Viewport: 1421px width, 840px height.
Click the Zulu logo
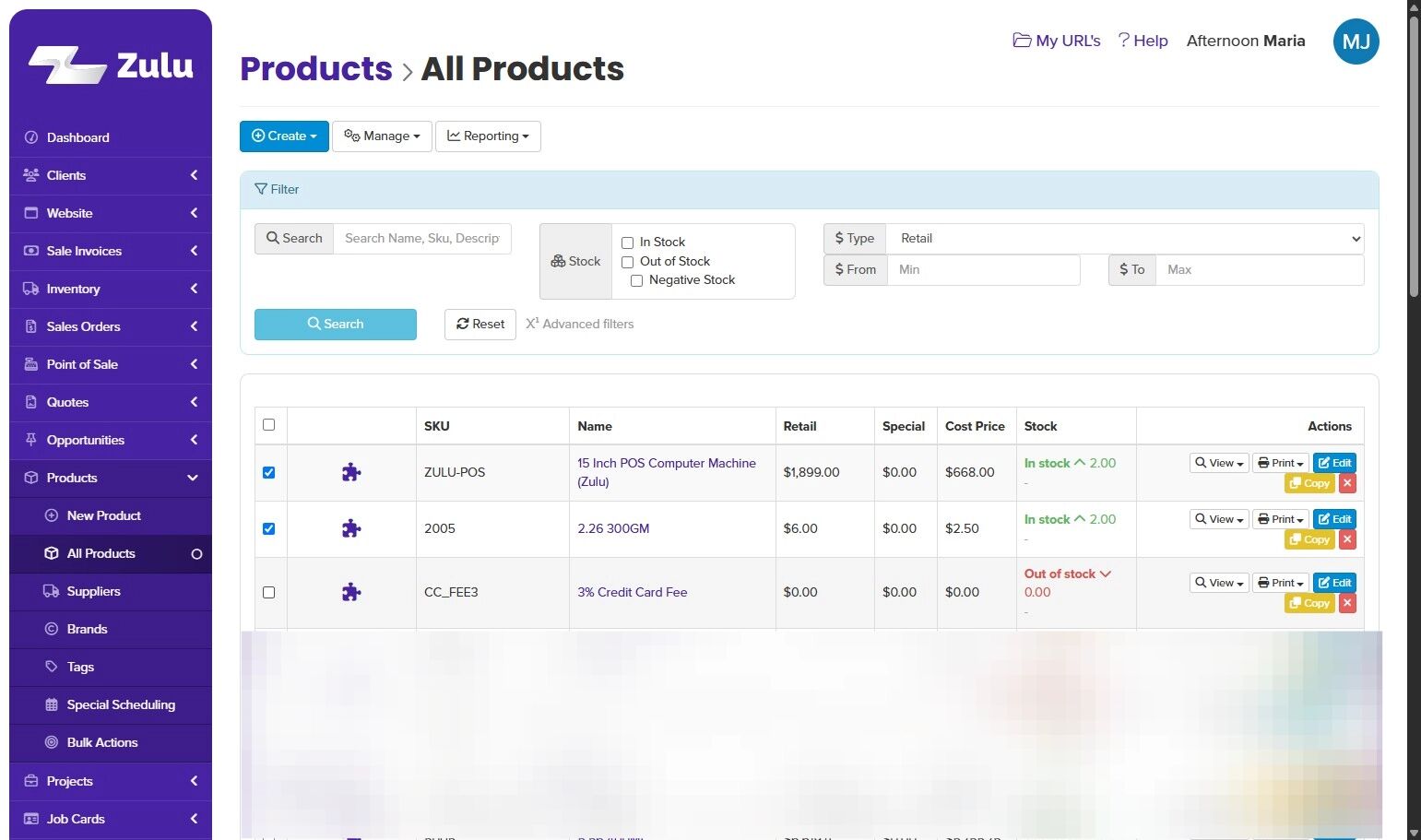pos(111,65)
